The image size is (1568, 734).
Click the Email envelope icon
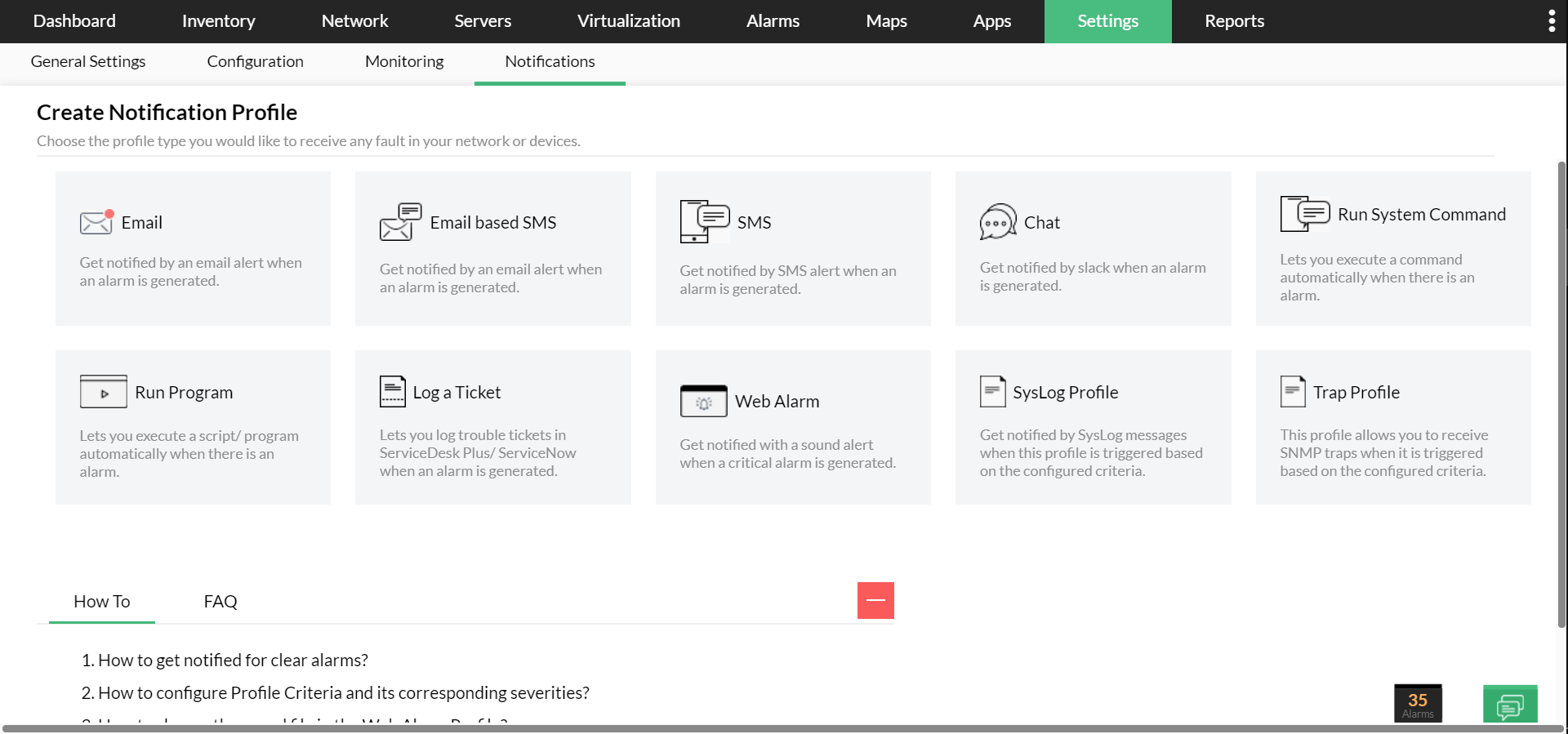96,222
